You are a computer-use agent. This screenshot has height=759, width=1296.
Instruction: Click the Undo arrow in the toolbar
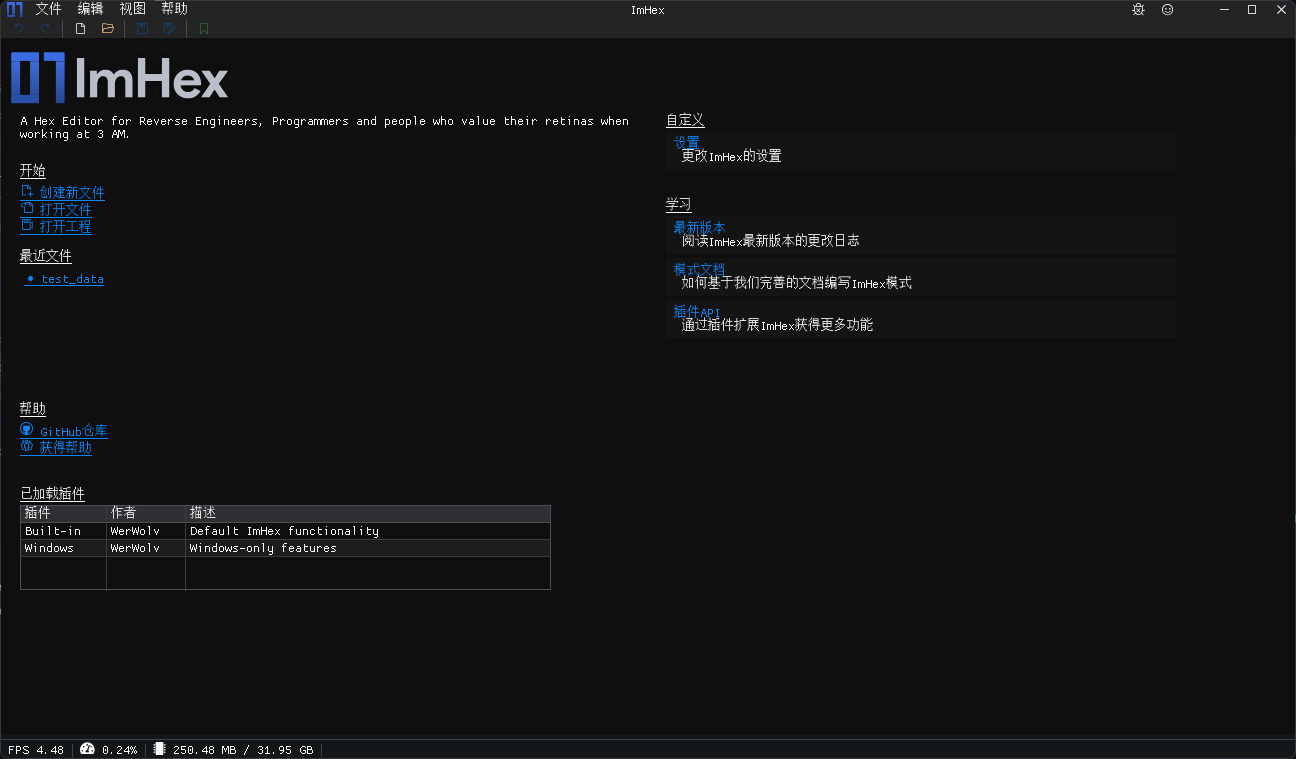pyautogui.click(x=19, y=28)
